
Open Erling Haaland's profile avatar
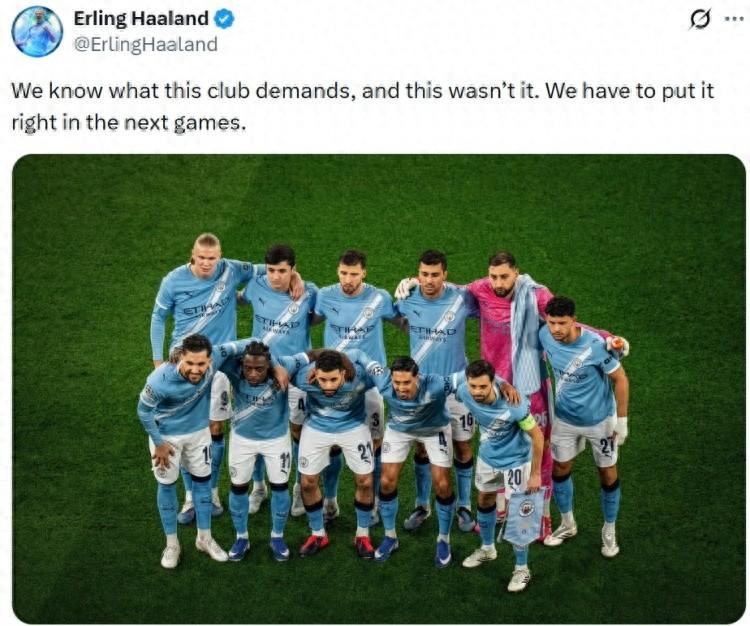click(x=37, y=32)
